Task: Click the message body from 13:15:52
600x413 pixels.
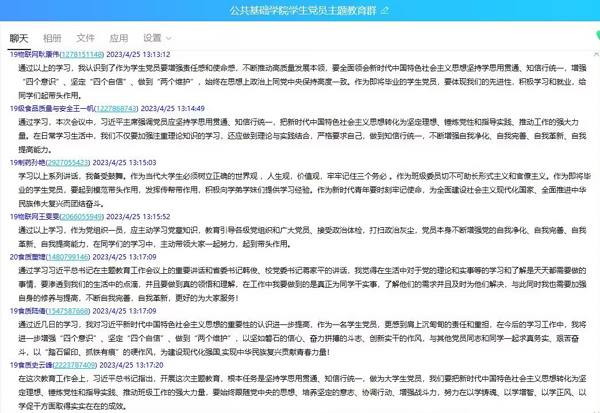Action: coord(300,235)
